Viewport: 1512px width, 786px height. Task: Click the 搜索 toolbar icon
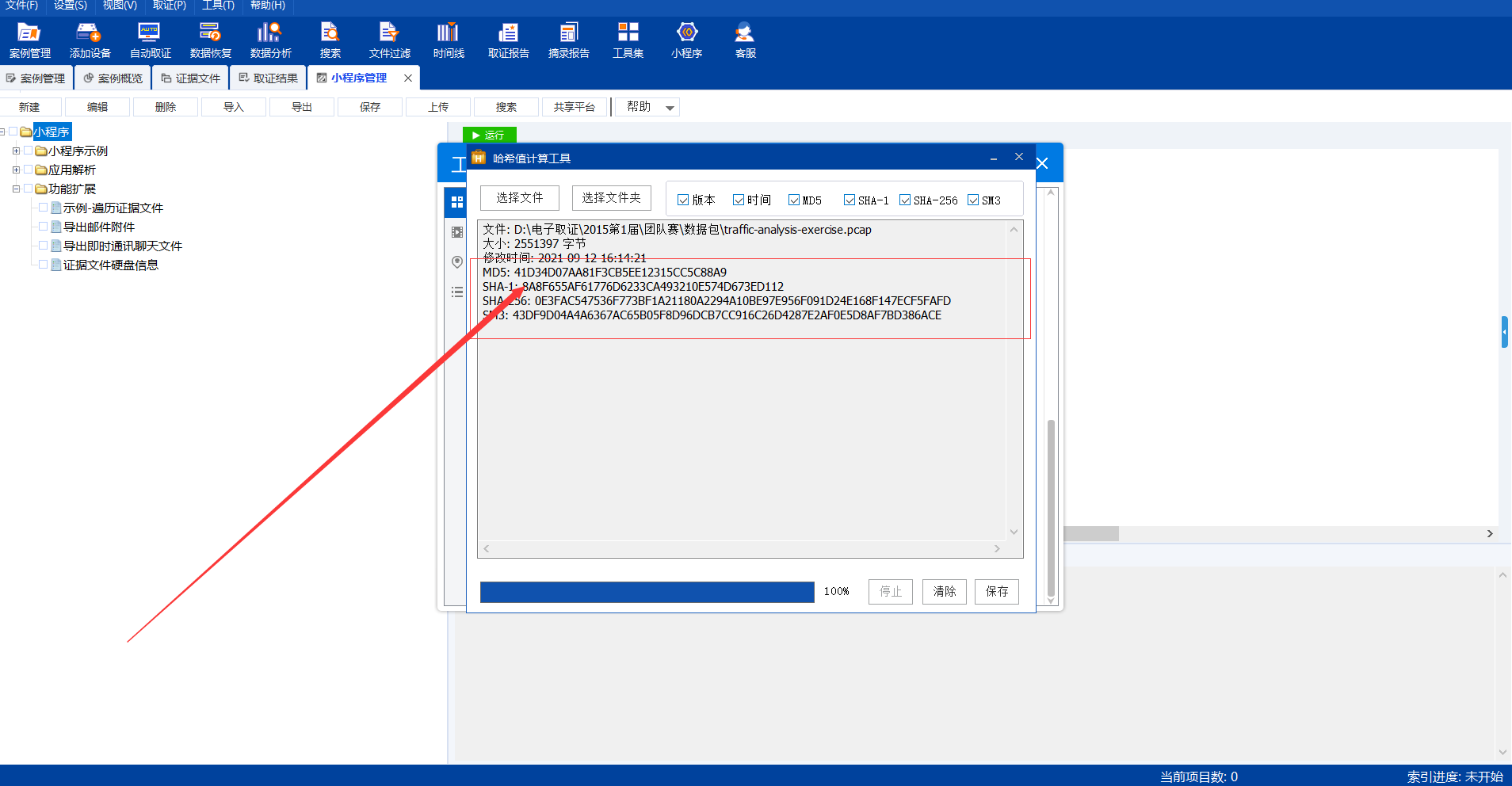pyautogui.click(x=330, y=40)
